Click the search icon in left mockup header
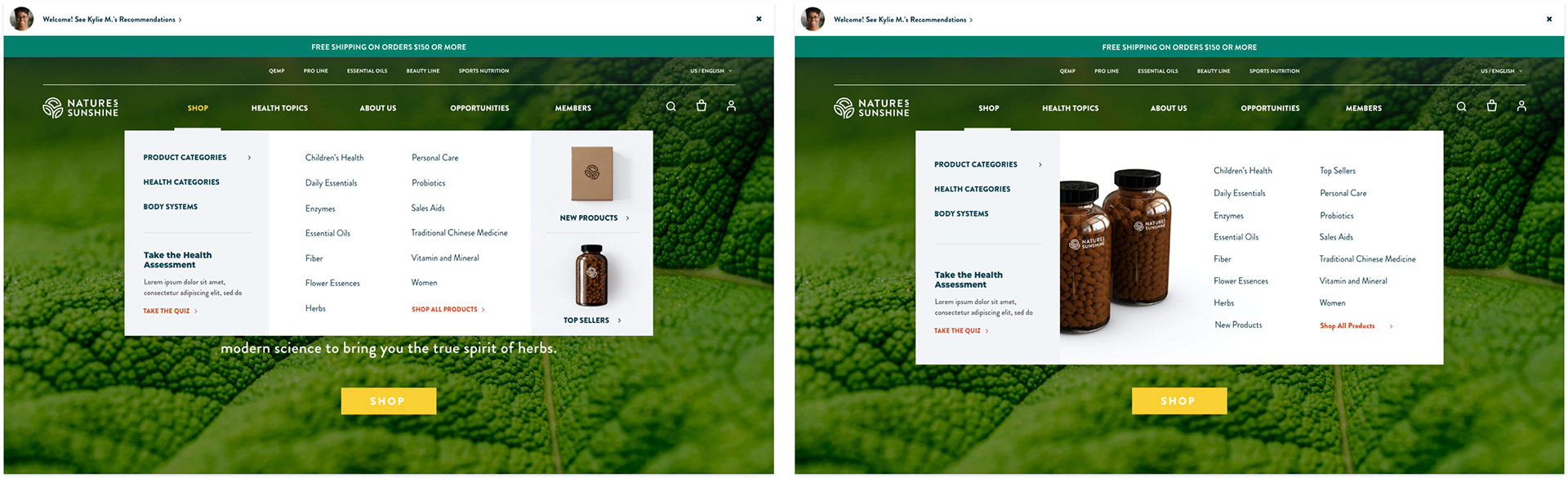The width and height of the screenshot is (1568, 479). click(670, 106)
